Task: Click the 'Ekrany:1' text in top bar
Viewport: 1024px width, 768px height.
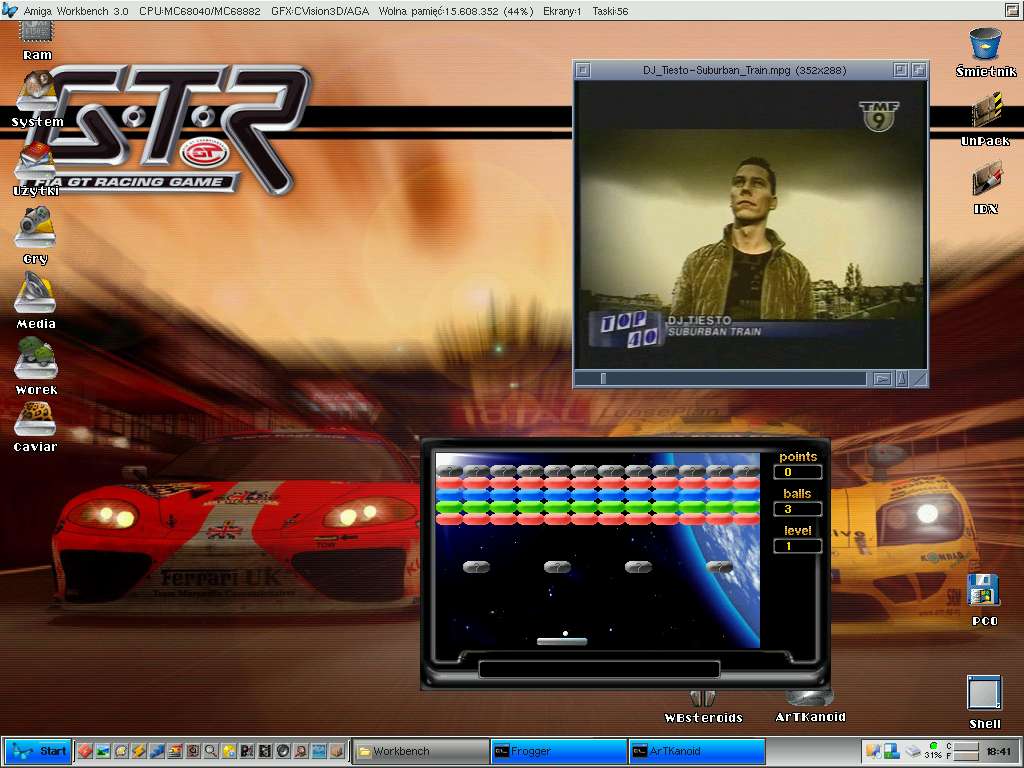Action: point(562,11)
